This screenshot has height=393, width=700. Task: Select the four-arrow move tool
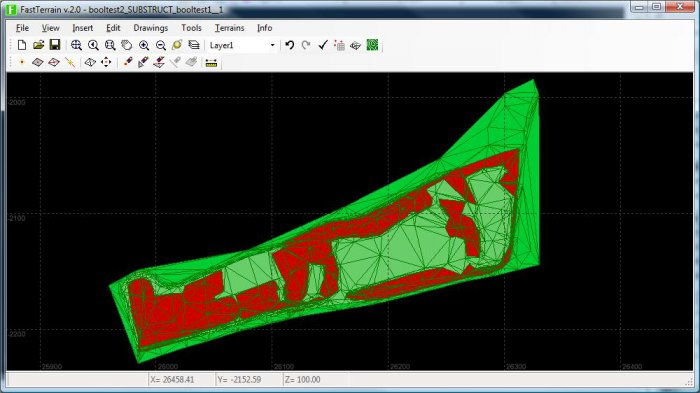(x=106, y=63)
